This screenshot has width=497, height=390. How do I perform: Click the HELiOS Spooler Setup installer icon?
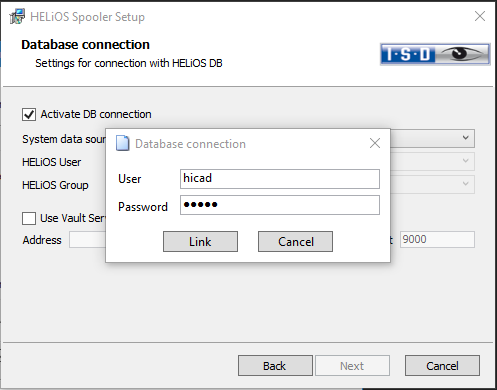[17, 16]
